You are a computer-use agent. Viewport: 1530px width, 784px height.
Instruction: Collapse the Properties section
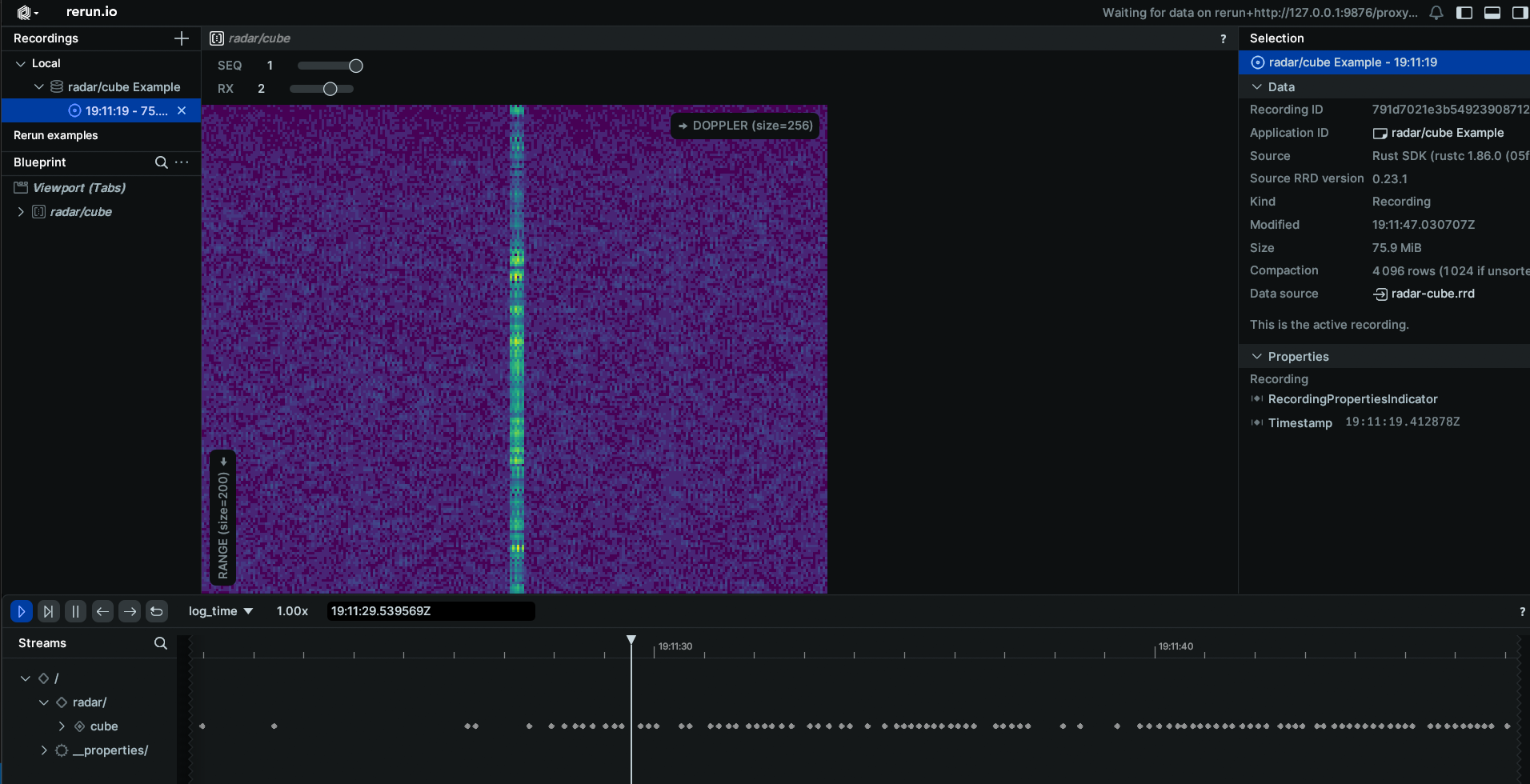[1257, 357]
